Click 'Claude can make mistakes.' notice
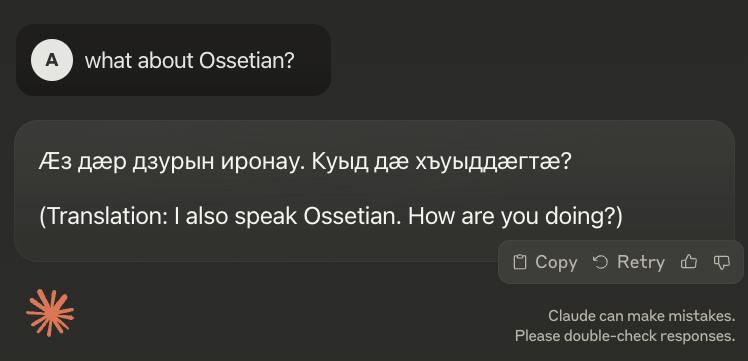Viewport: 748px width, 361px height. click(x=641, y=316)
